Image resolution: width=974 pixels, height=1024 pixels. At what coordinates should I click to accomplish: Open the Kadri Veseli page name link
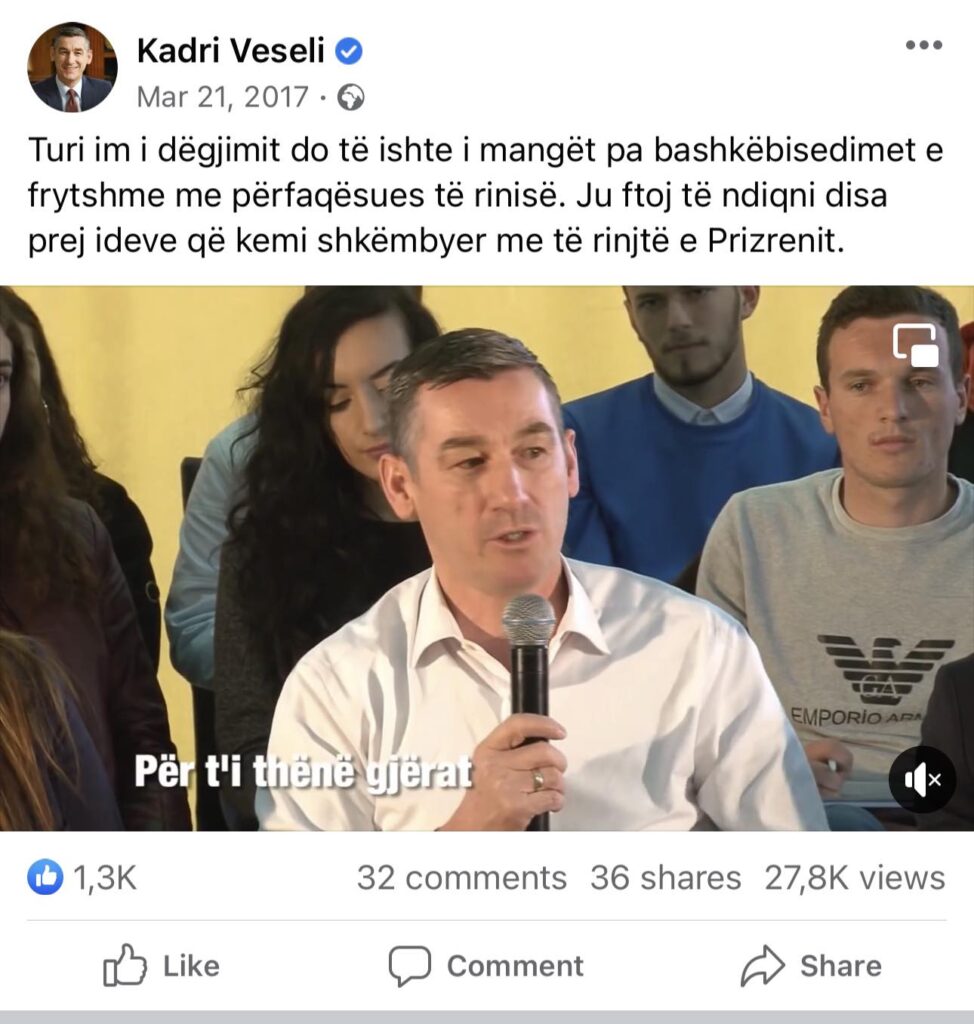[231, 51]
